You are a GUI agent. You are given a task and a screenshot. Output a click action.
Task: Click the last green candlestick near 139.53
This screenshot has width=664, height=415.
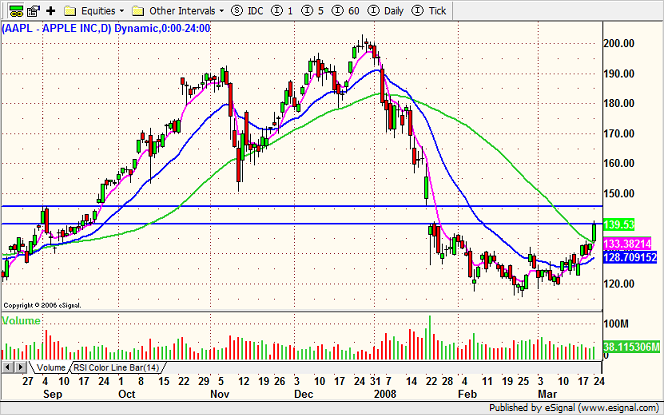[595, 232]
